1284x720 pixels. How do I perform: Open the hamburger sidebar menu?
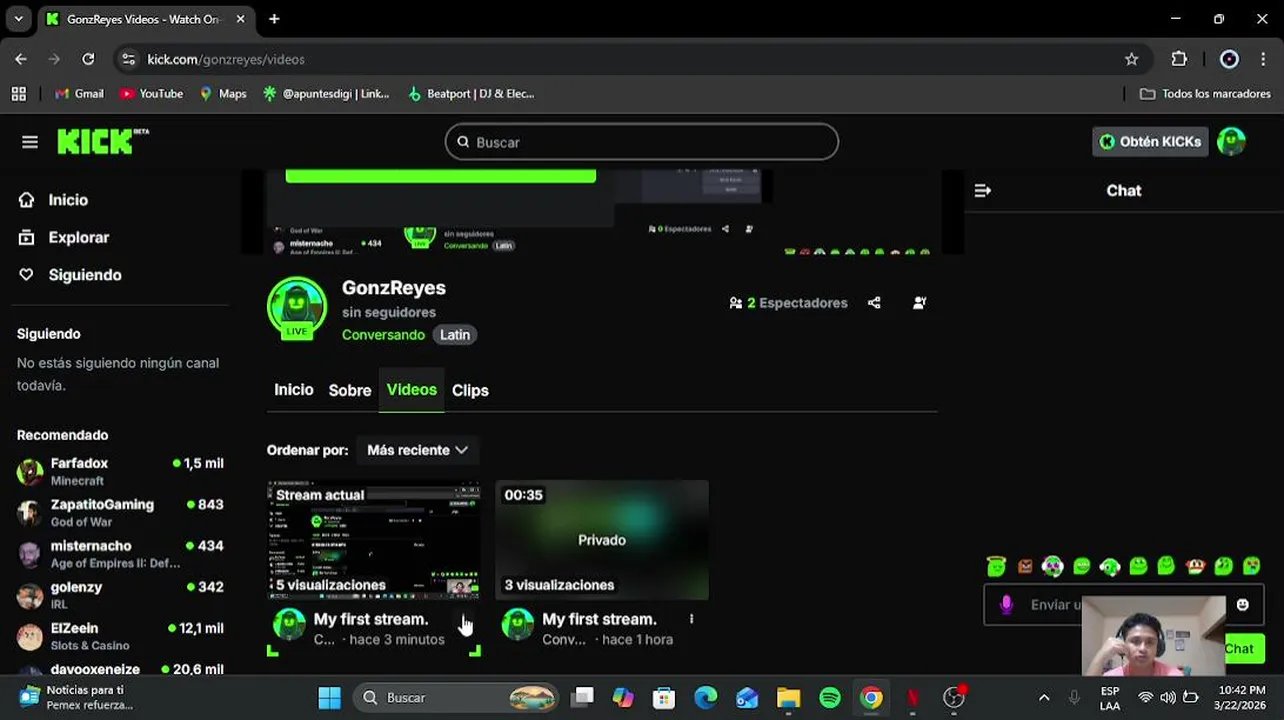tap(30, 142)
